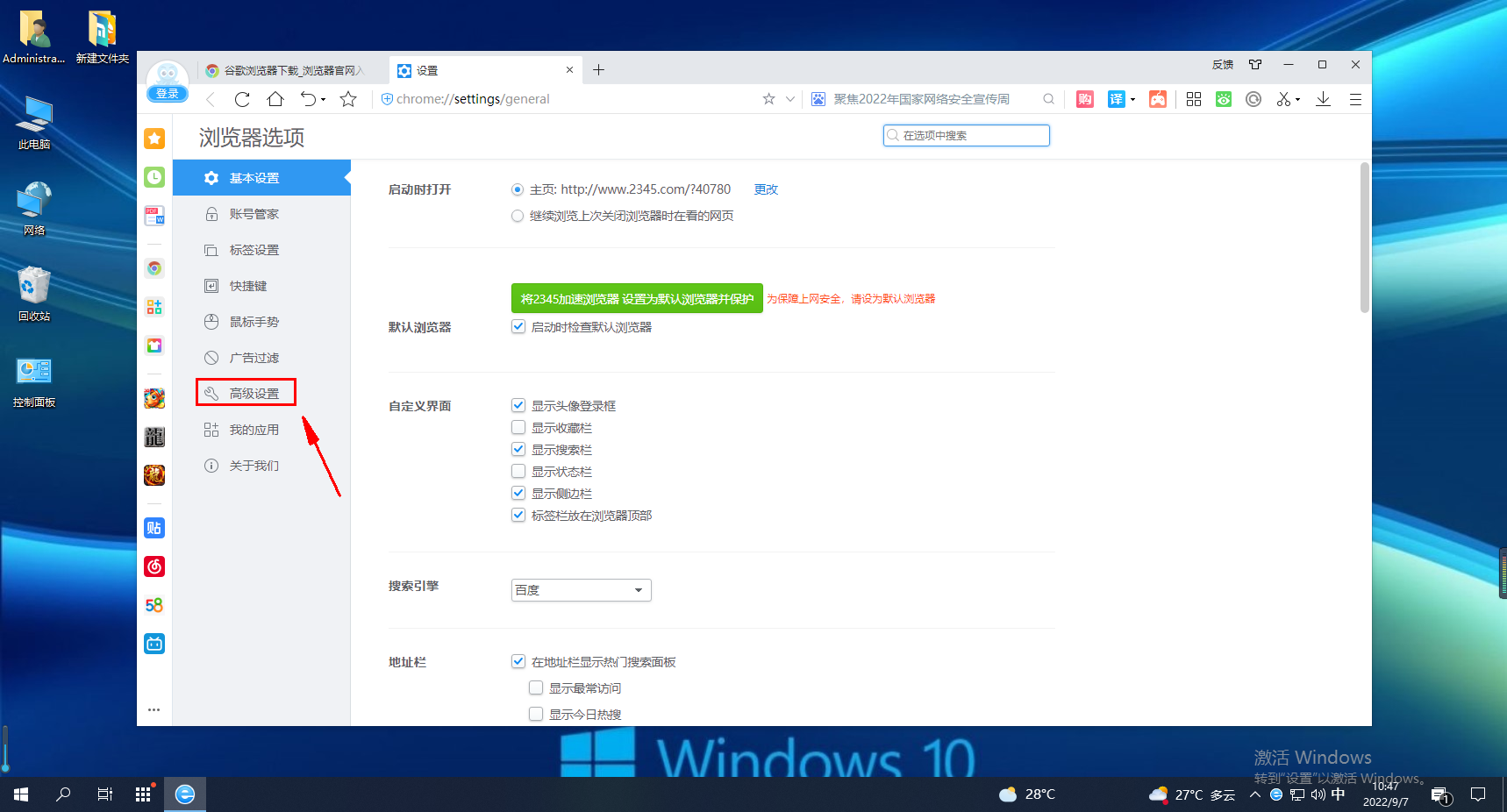Expand the scissors screenshot dropdown arrow
Screen dimensions: 1507x812
[x=1298, y=100]
